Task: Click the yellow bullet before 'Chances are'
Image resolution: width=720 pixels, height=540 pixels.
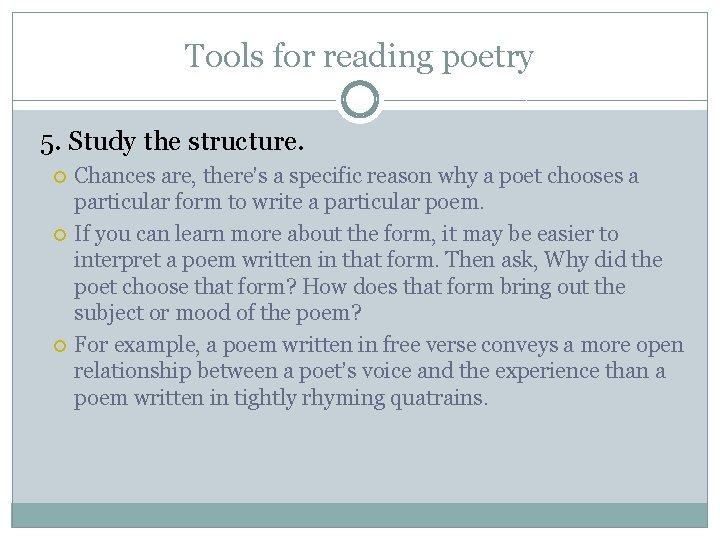Action: [x=60, y=177]
